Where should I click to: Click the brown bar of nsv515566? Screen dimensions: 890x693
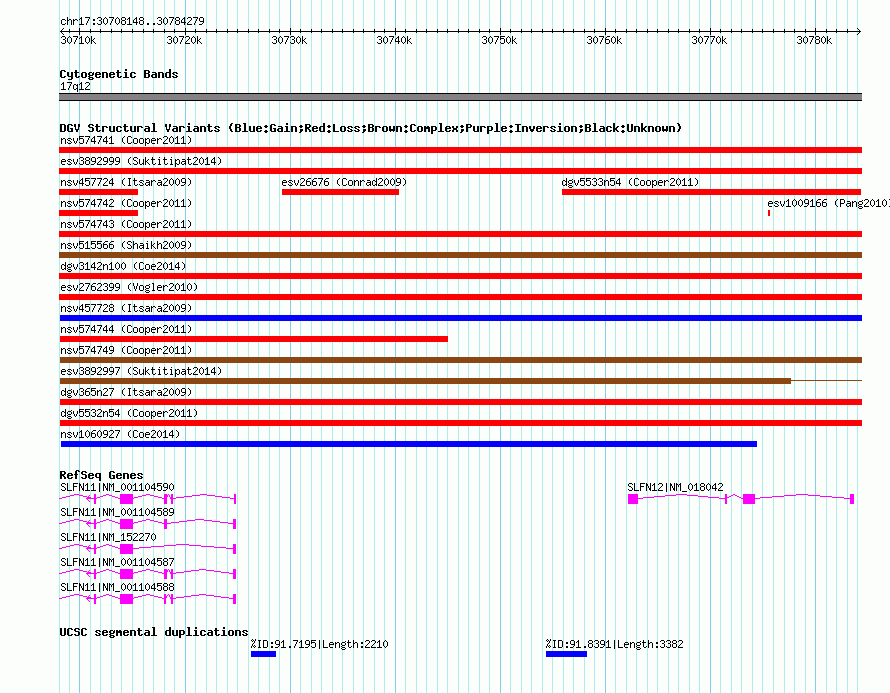click(x=460, y=255)
